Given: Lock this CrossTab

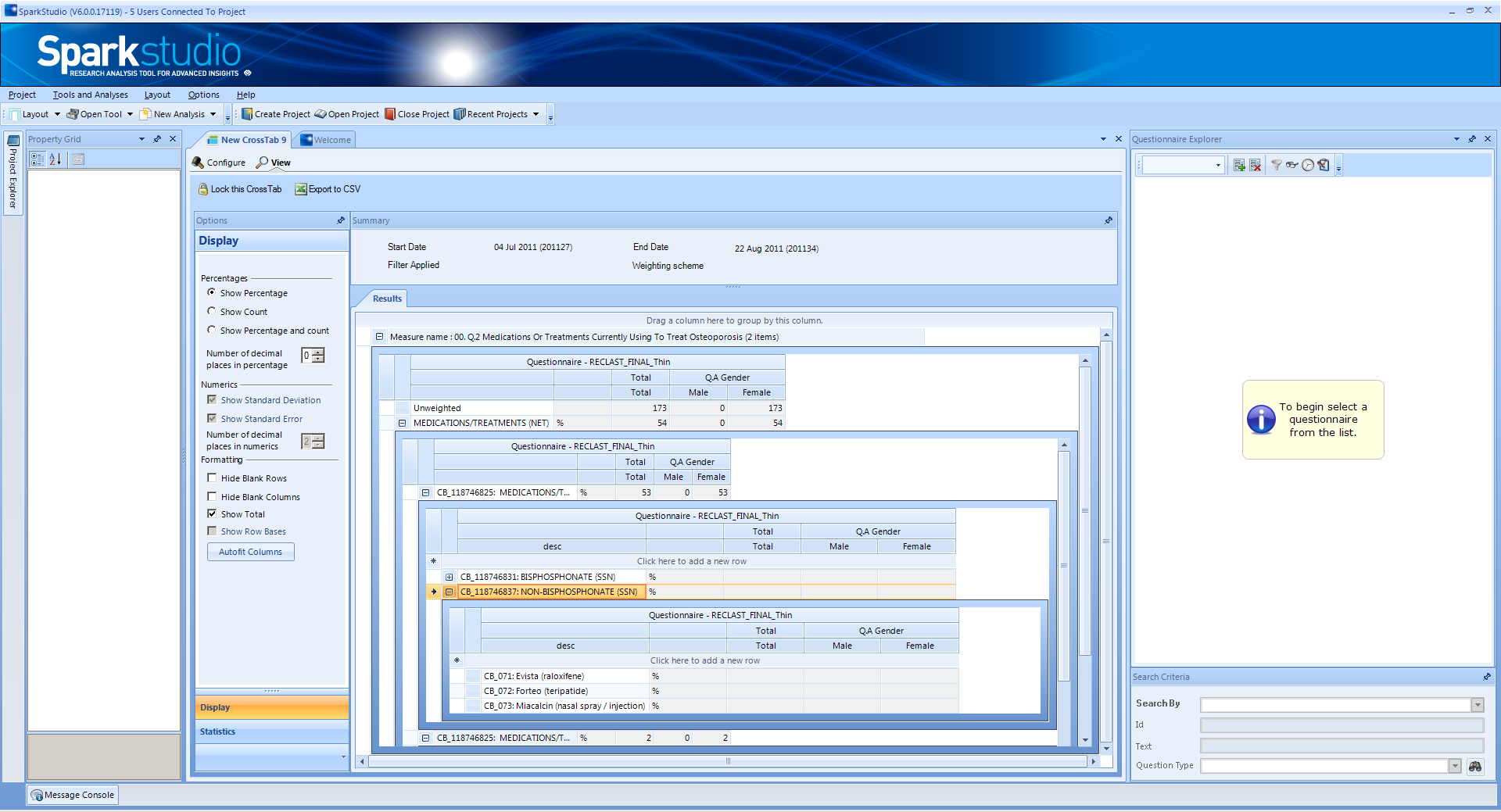Looking at the screenshot, I should (x=239, y=189).
